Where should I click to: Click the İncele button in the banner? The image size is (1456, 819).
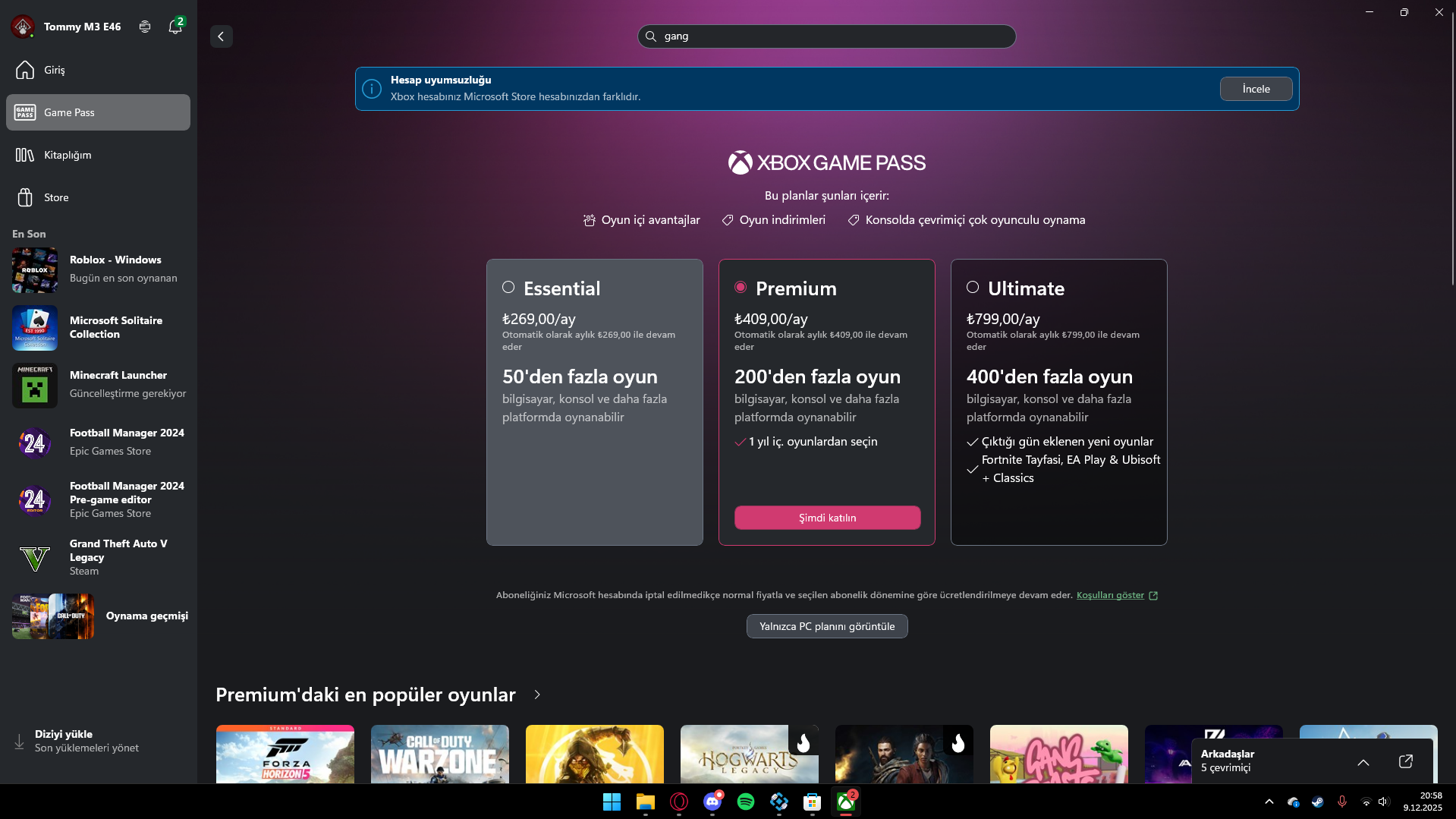point(1256,89)
